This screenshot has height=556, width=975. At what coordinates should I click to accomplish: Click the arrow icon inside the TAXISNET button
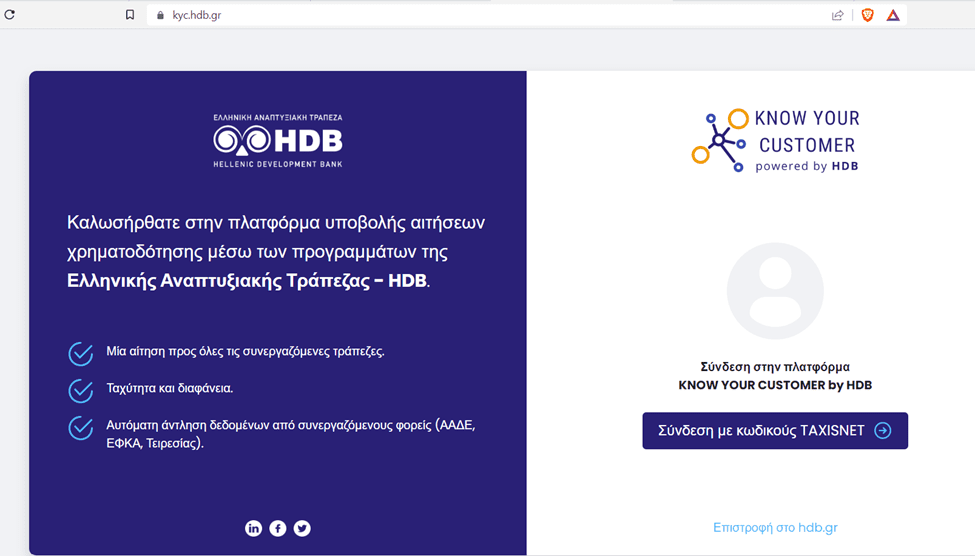[x=883, y=430]
